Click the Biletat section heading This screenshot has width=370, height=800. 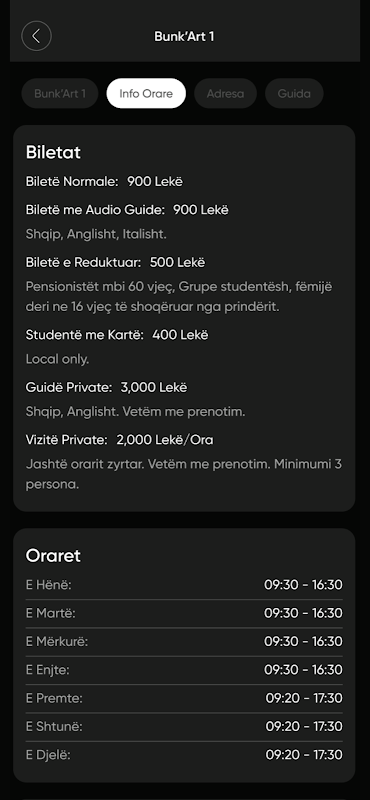pyautogui.click(x=53, y=152)
